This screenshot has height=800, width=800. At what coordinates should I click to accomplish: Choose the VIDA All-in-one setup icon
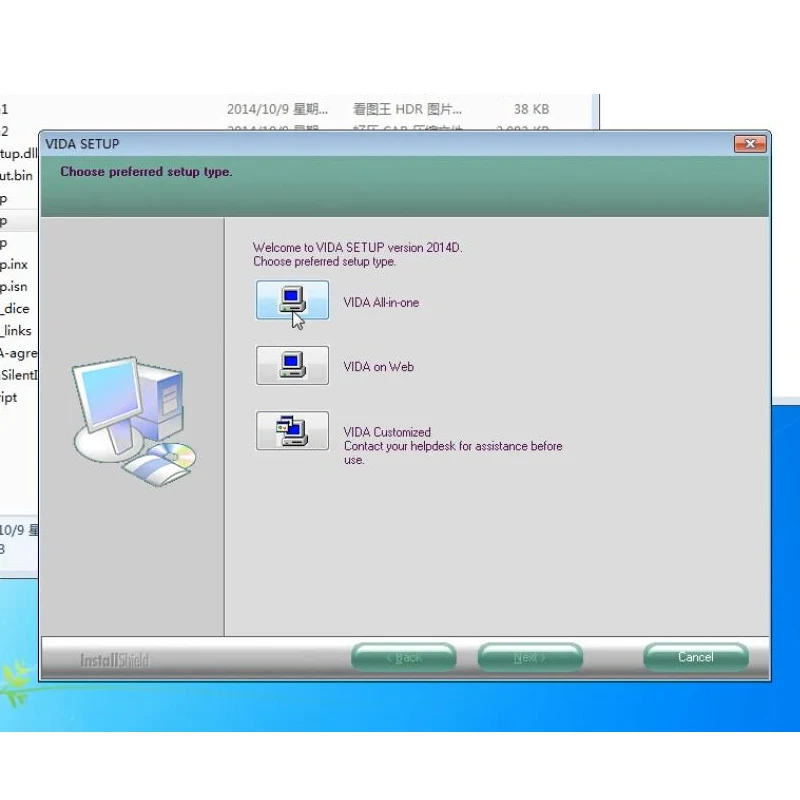[x=292, y=300]
